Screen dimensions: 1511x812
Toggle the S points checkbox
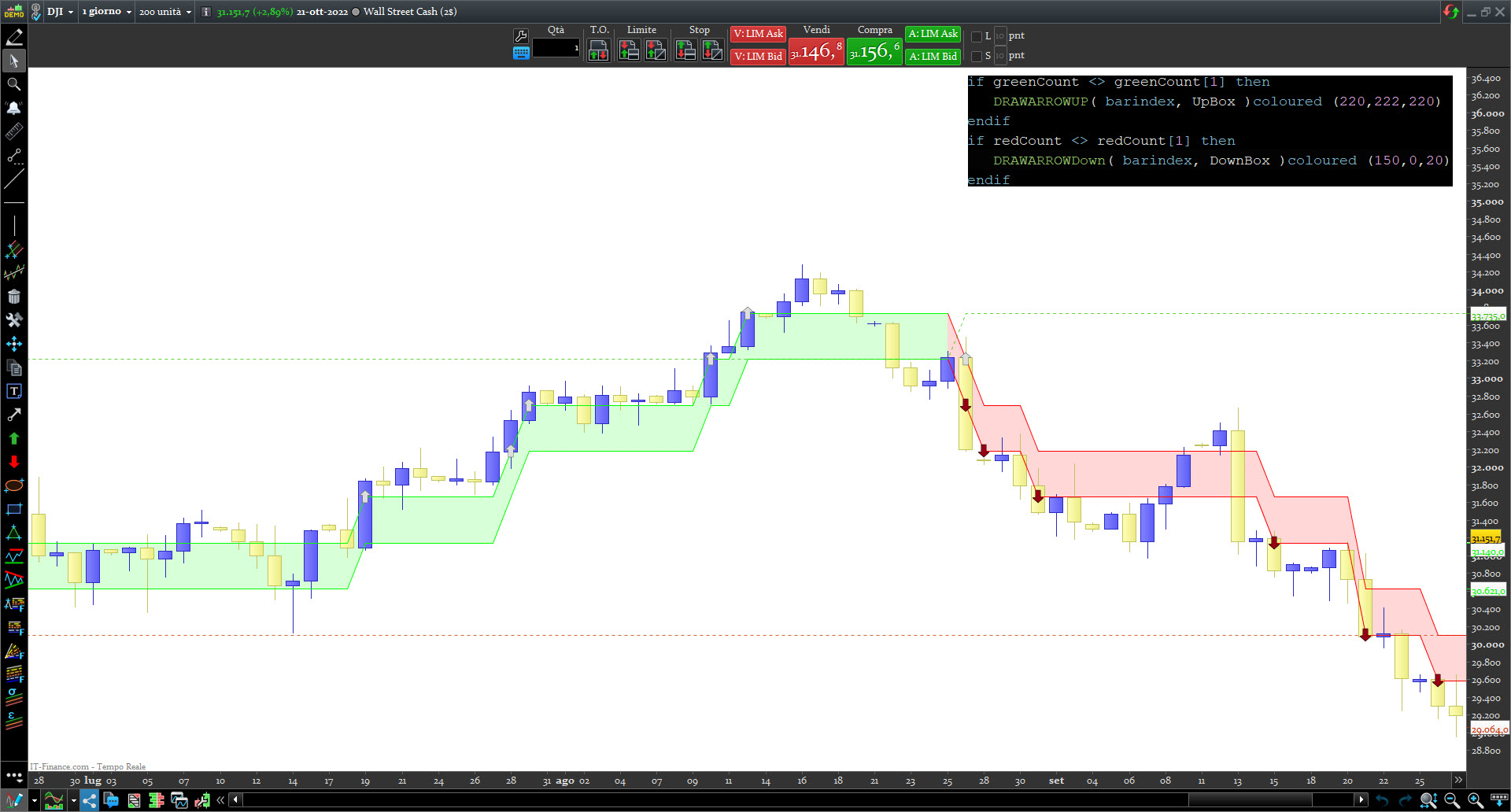pyautogui.click(x=977, y=56)
